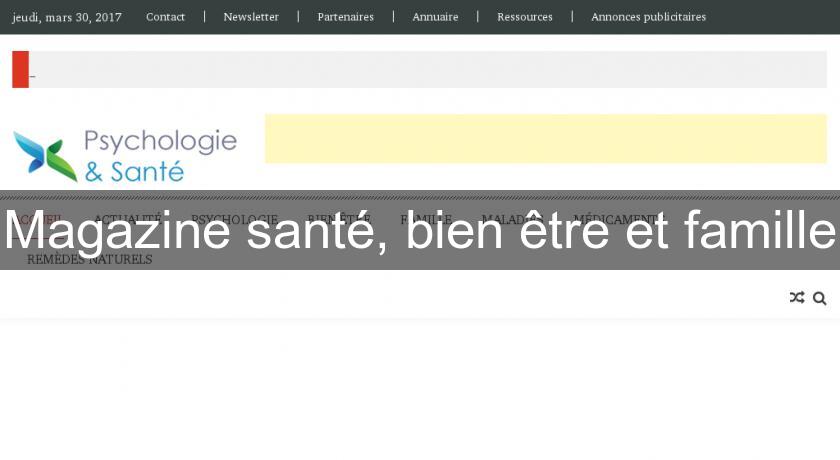Screen dimensions: 840x460
Task: Open the Remèdes Naturels menu item
Action: [x=89, y=259]
